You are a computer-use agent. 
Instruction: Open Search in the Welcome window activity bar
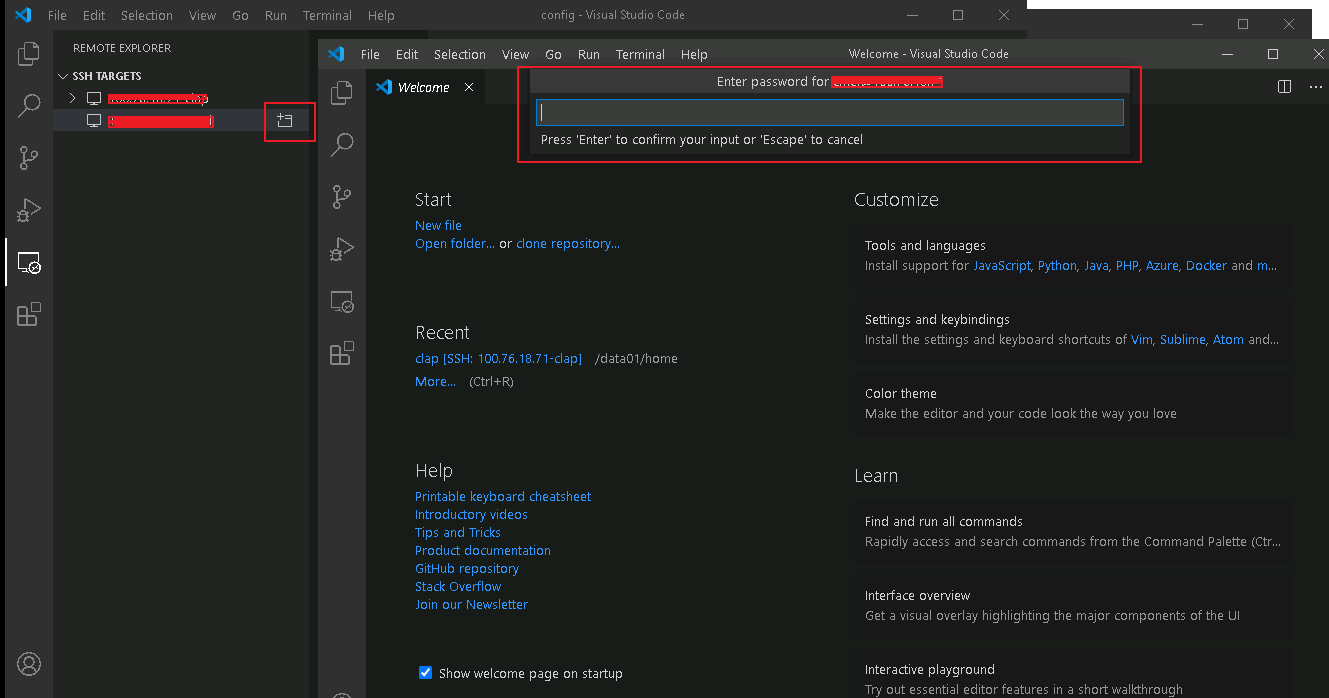tap(342, 144)
